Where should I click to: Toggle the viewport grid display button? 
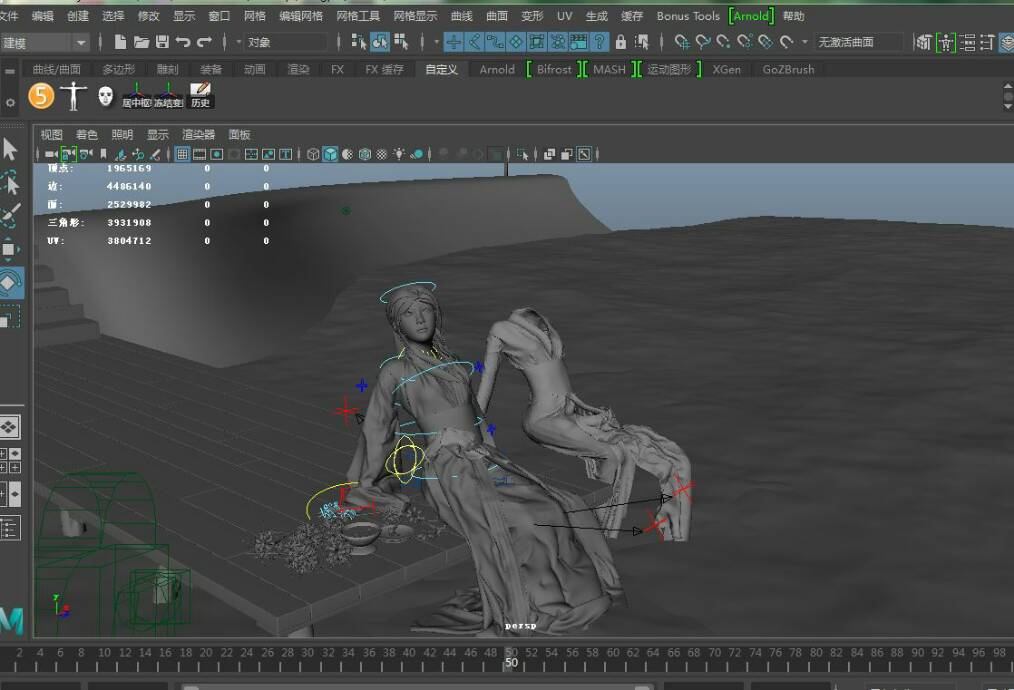point(182,154)
